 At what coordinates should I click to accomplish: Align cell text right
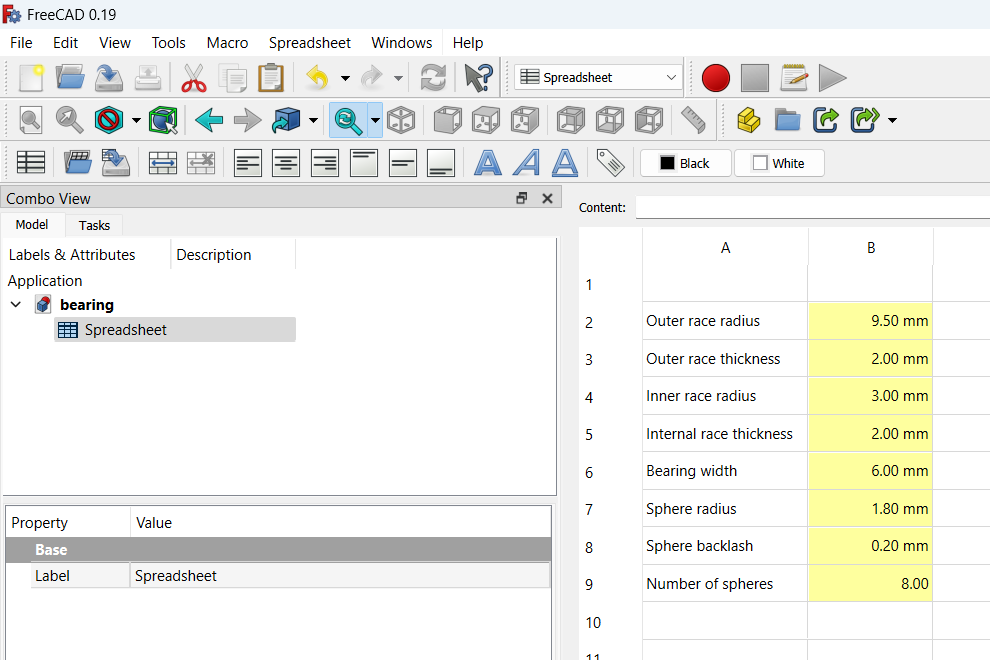pos(325,163)
